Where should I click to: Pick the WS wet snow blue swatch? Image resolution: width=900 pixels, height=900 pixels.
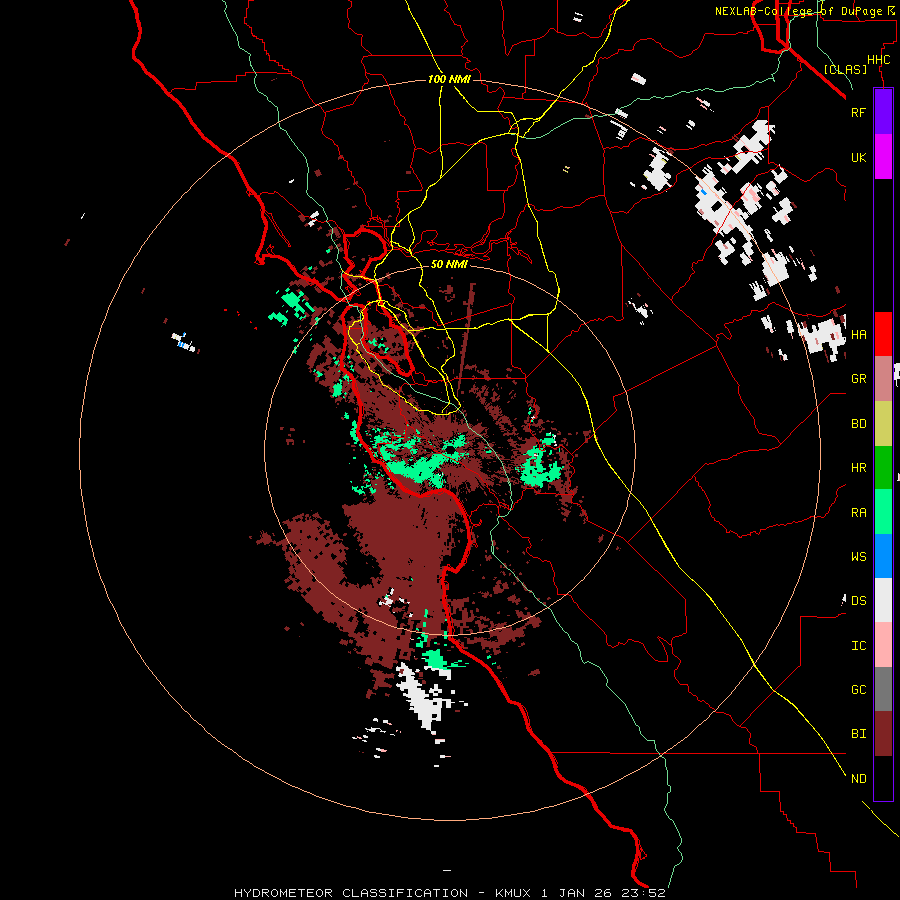click(x=883, y=556)
